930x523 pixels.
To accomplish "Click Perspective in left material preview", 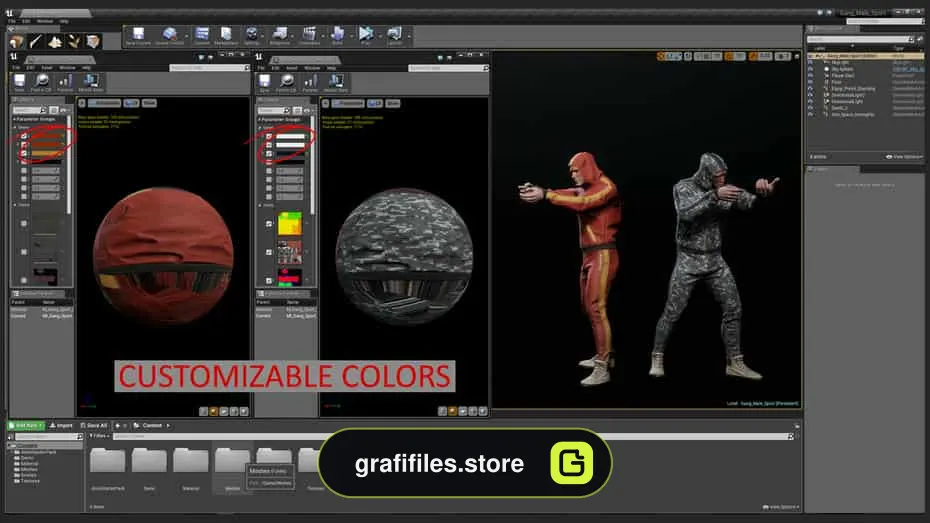I will point(105,103).
